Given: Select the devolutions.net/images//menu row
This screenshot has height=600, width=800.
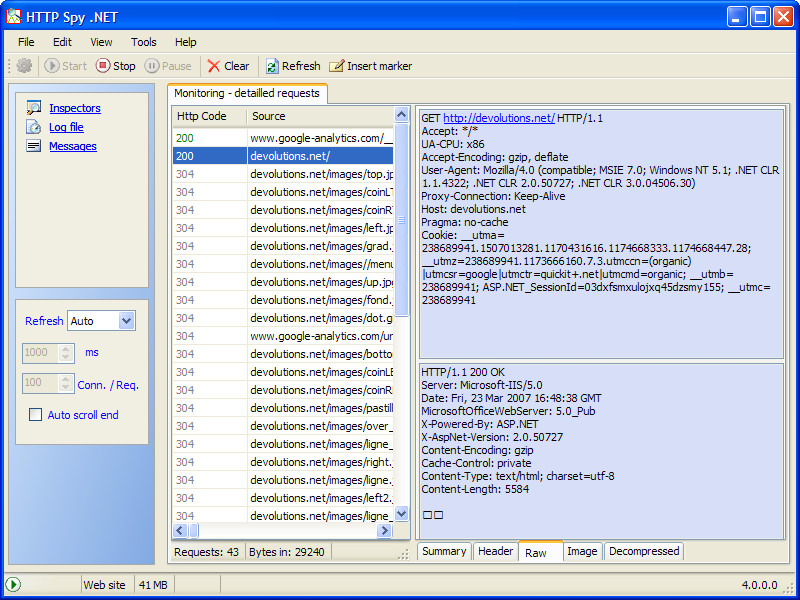Looking at the screenshot, I should [x=283, y=264].
